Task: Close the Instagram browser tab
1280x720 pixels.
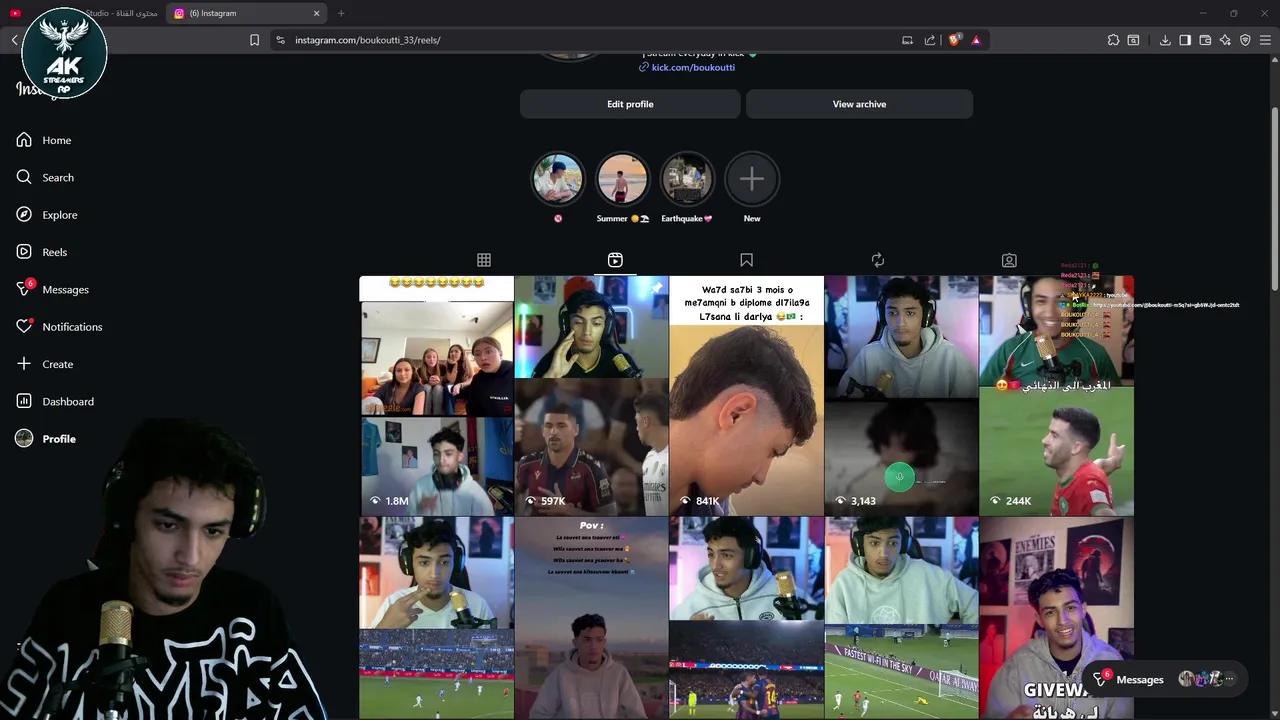Action: click(x=317, y=13)
